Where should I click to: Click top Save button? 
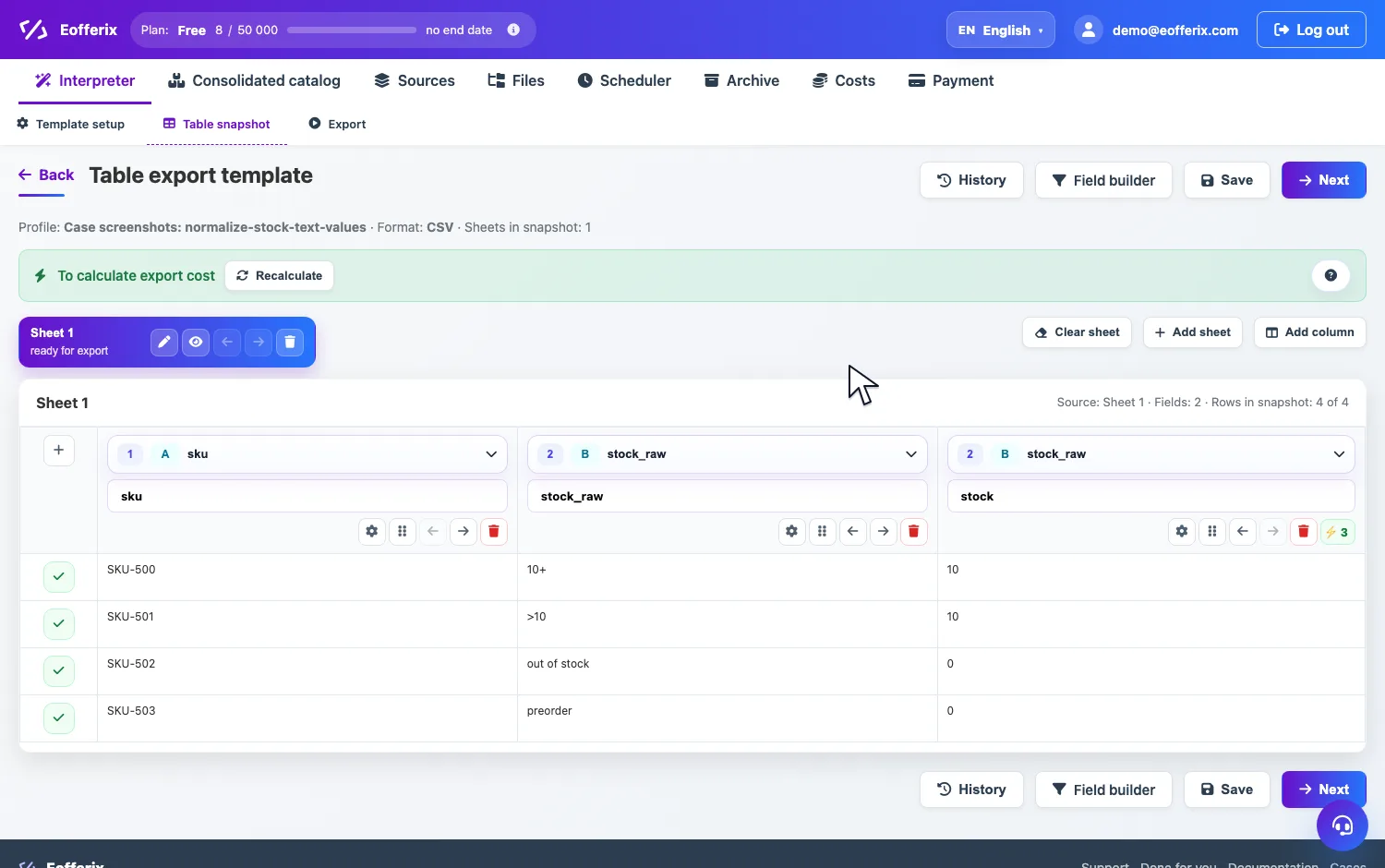tap(1226, 180)
